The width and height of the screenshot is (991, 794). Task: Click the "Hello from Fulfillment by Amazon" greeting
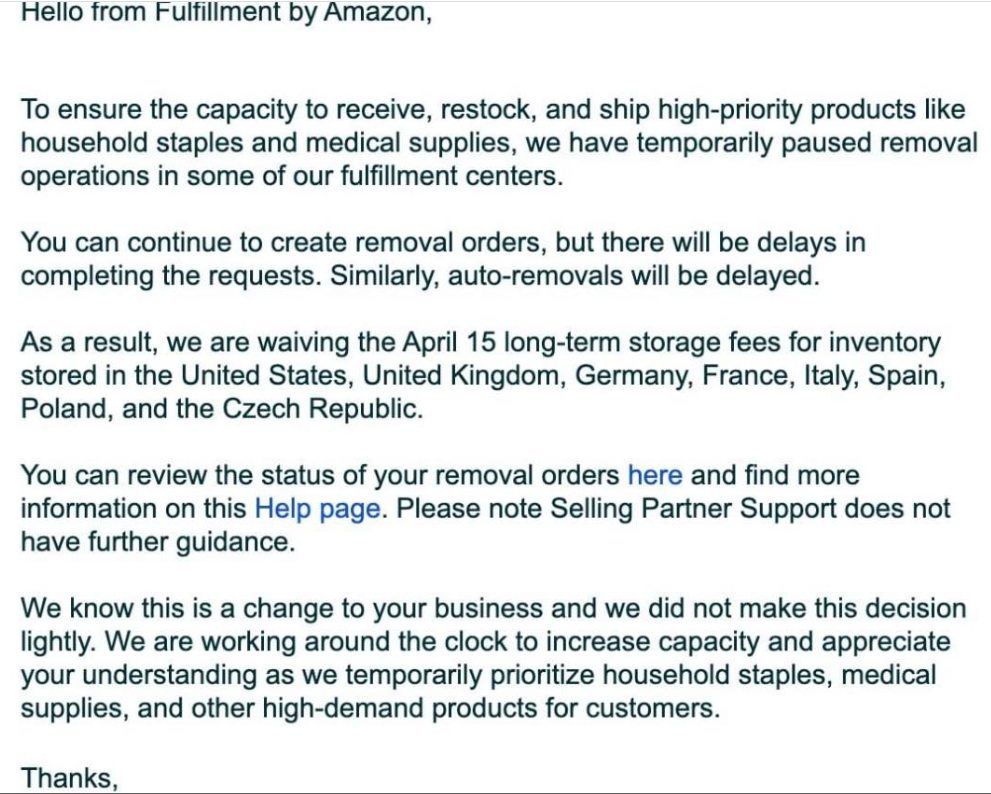(x=226, y=13)
